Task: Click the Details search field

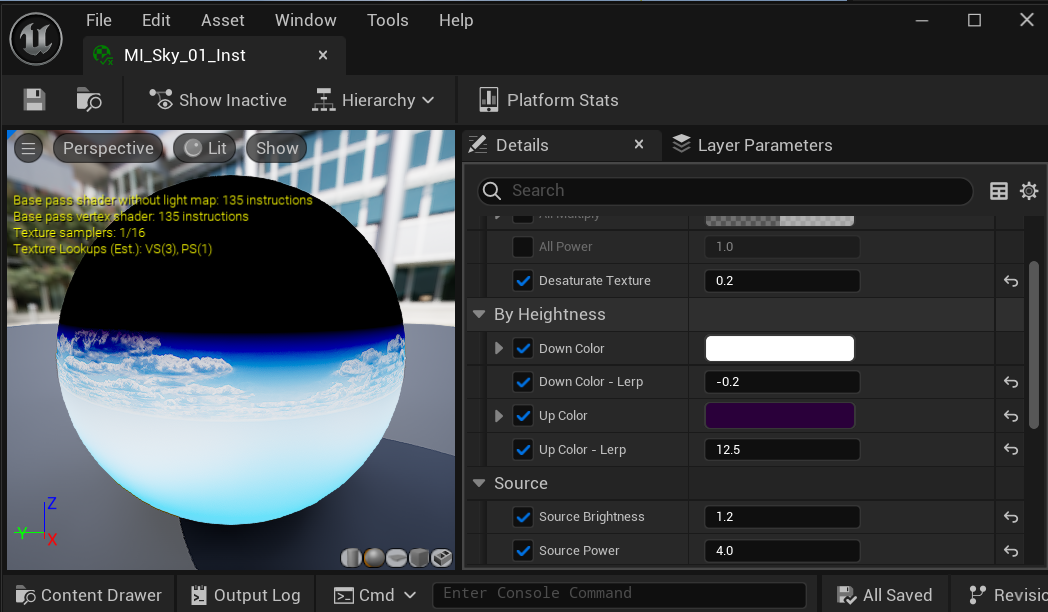Action: pos(725,190)
